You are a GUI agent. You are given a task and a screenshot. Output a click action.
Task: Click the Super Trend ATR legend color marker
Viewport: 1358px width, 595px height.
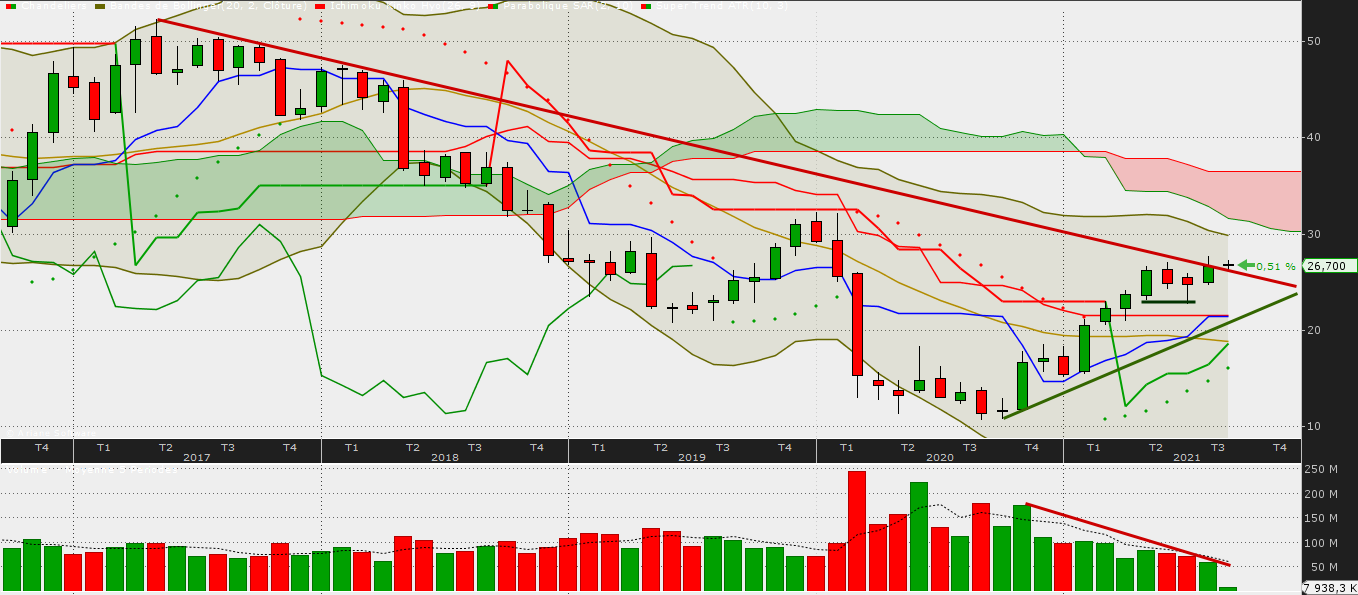coord(646,5)
